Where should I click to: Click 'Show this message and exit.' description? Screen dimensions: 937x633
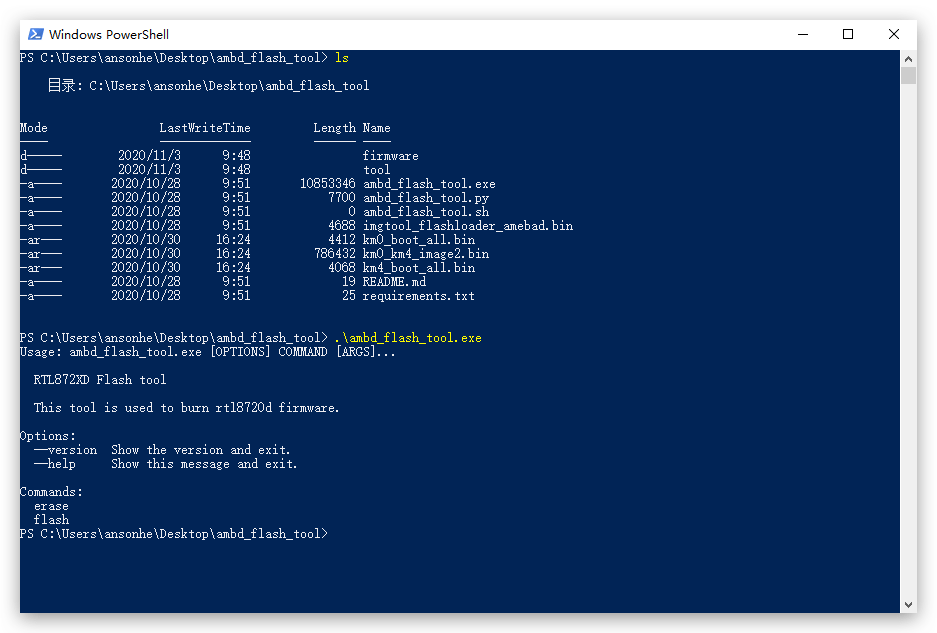(204, 464)
